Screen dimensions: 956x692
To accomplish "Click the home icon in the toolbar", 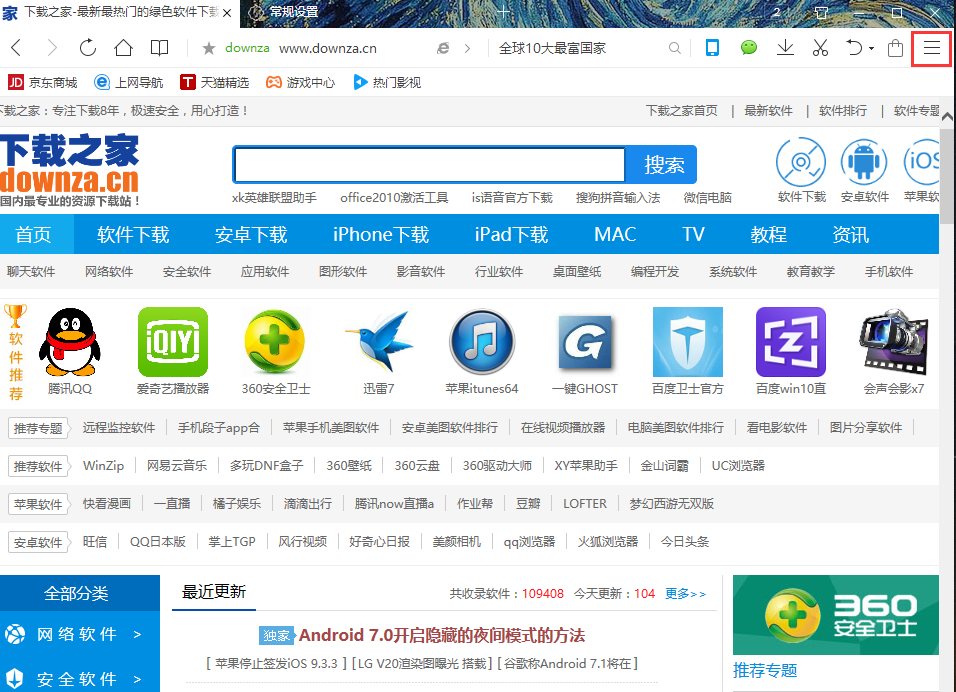I will 122,47.
